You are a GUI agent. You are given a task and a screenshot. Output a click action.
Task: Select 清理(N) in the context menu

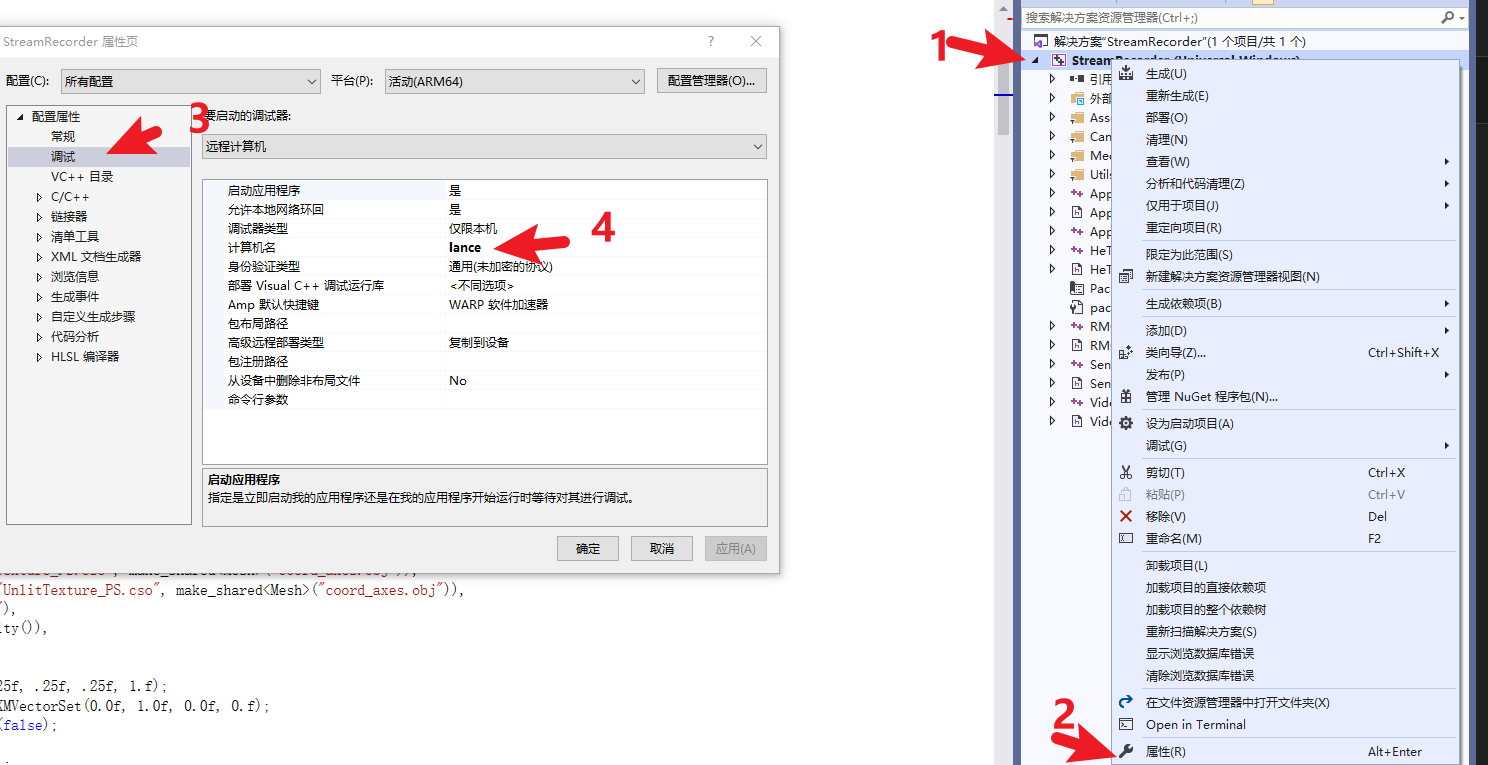(1285, 140)
